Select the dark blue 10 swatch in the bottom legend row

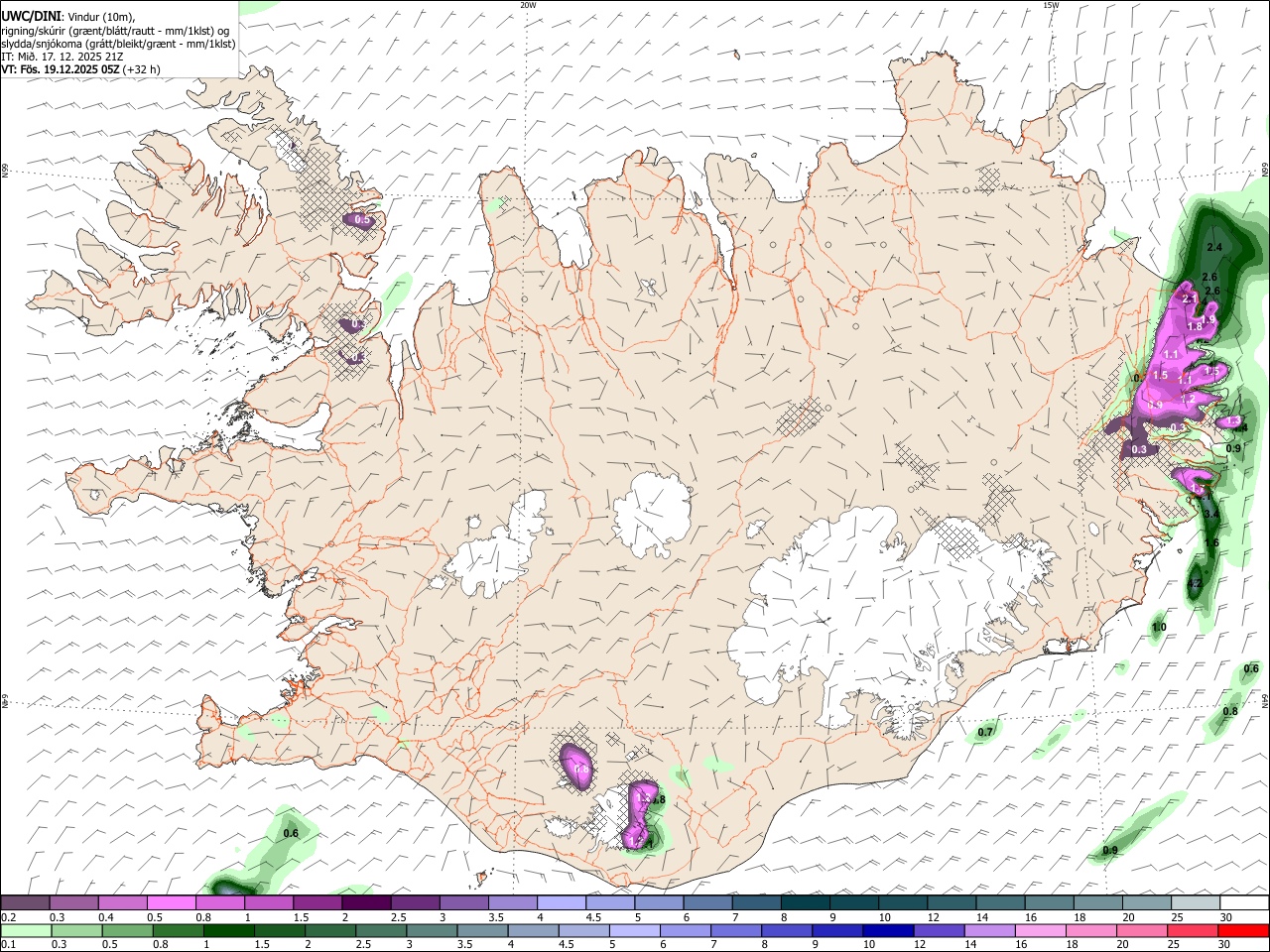[888, 930]
